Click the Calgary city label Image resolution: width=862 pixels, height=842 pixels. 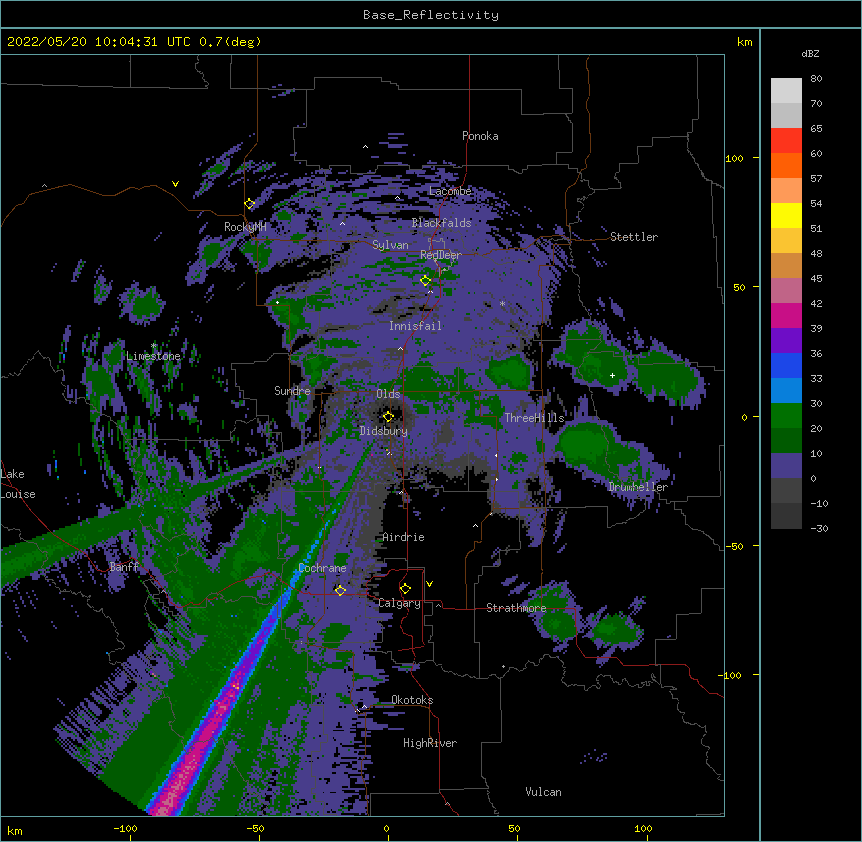(399, 603)
